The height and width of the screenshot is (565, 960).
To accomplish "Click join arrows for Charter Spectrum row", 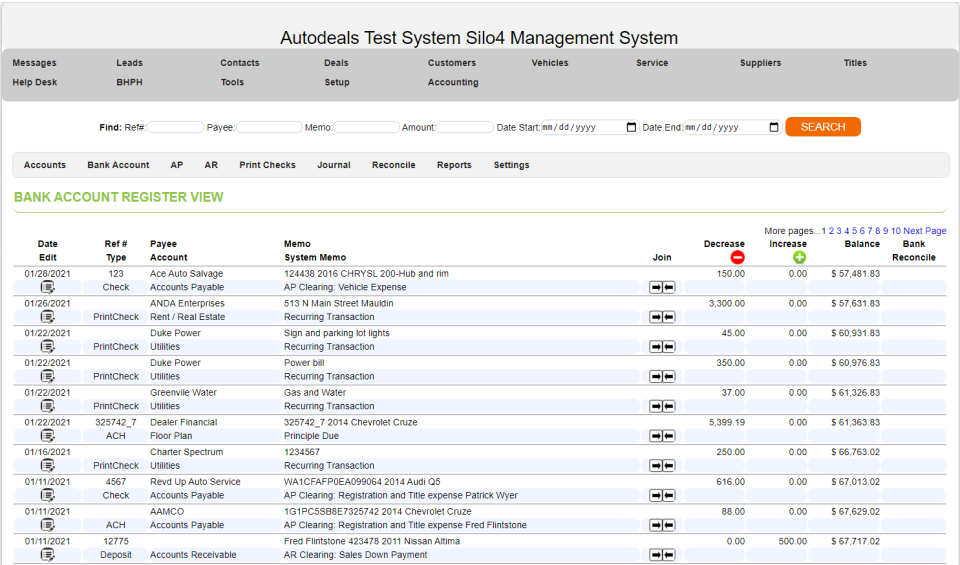I will coord(662,465).
